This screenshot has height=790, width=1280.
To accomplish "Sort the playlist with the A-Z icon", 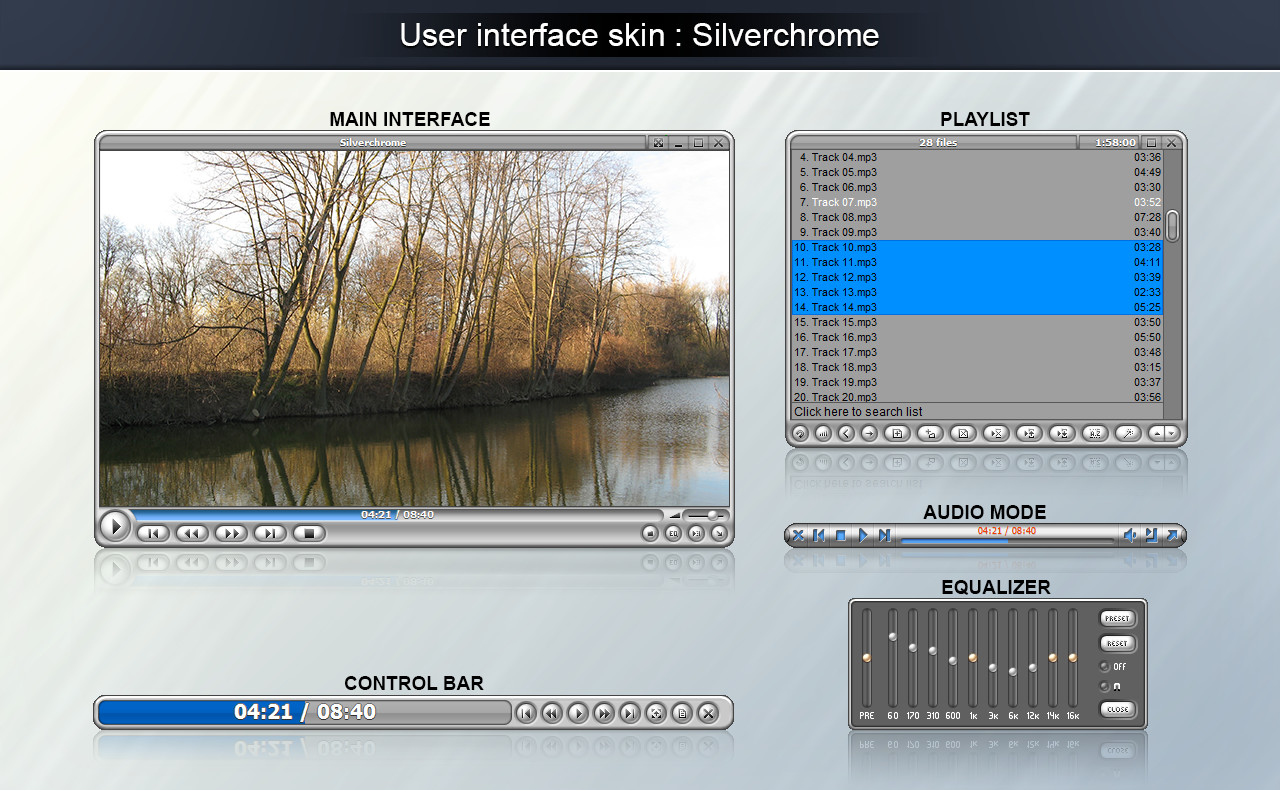I will (x=1097, y=433).
